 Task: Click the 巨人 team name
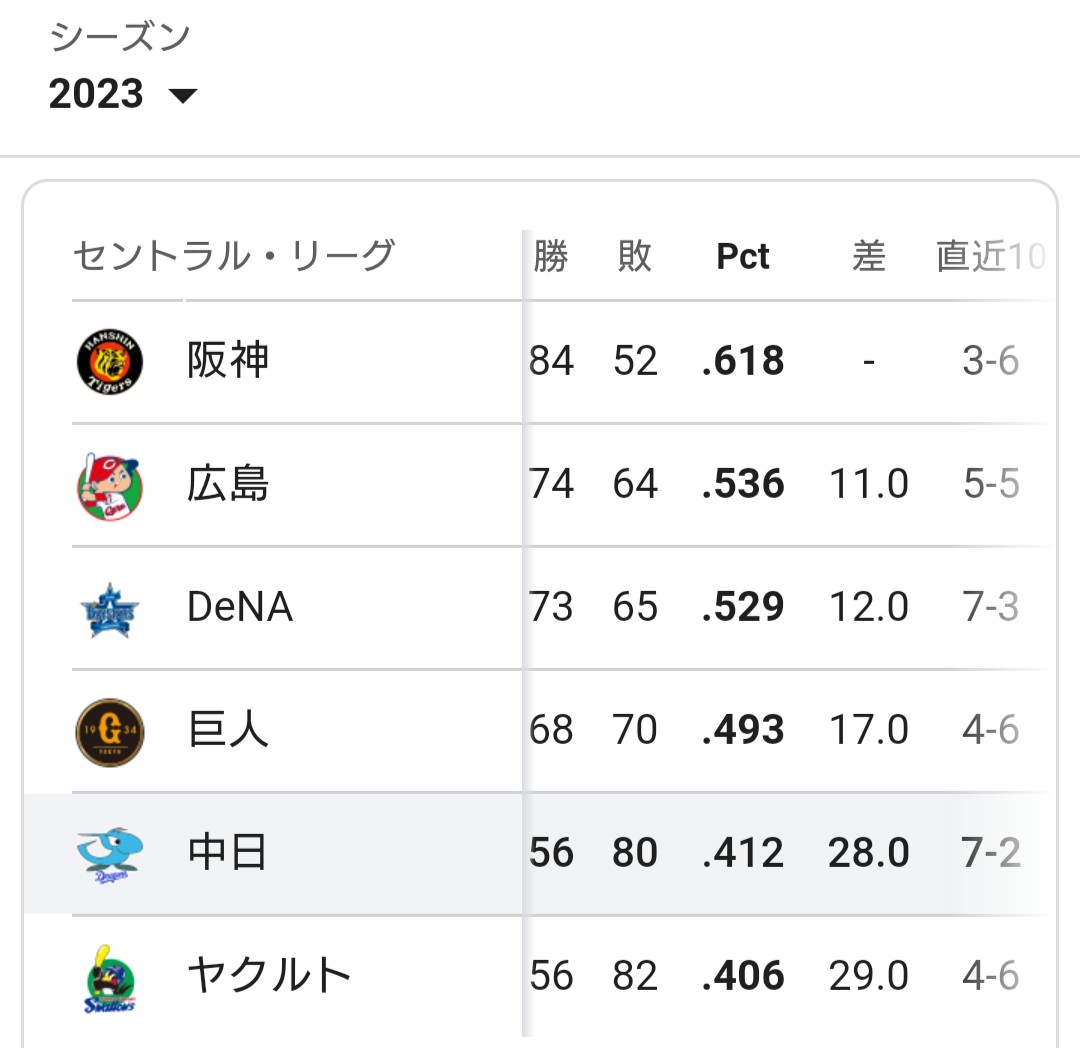[x=228, y=730]
